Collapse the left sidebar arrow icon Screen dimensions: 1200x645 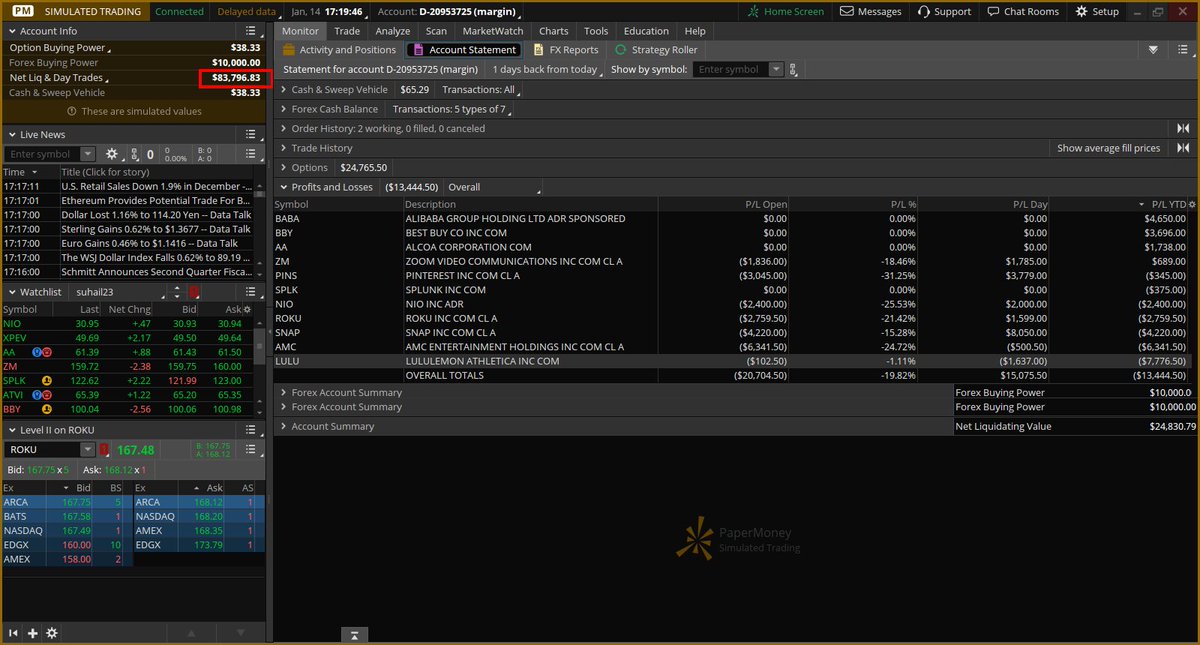pos(14,633)
